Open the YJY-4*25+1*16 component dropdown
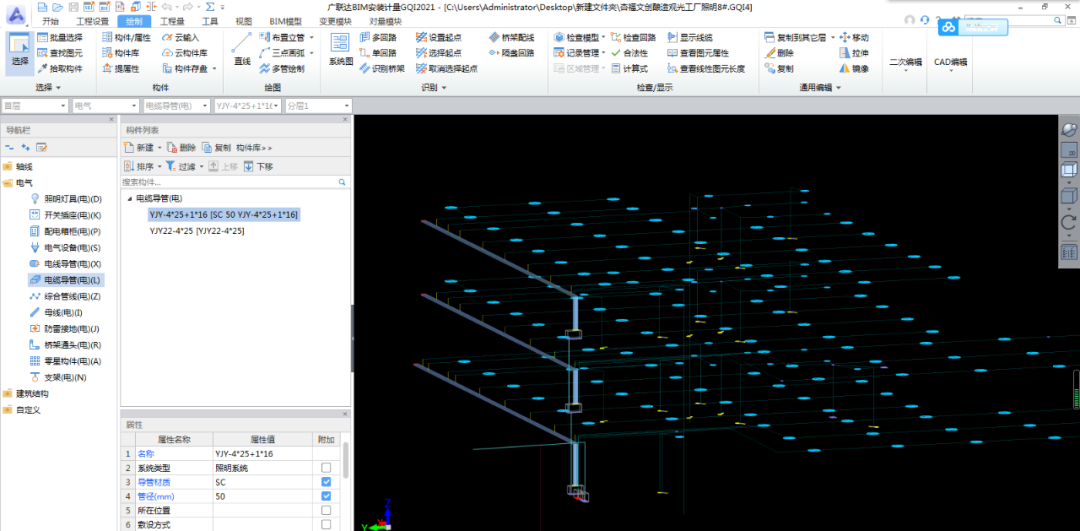 (247, 106)
